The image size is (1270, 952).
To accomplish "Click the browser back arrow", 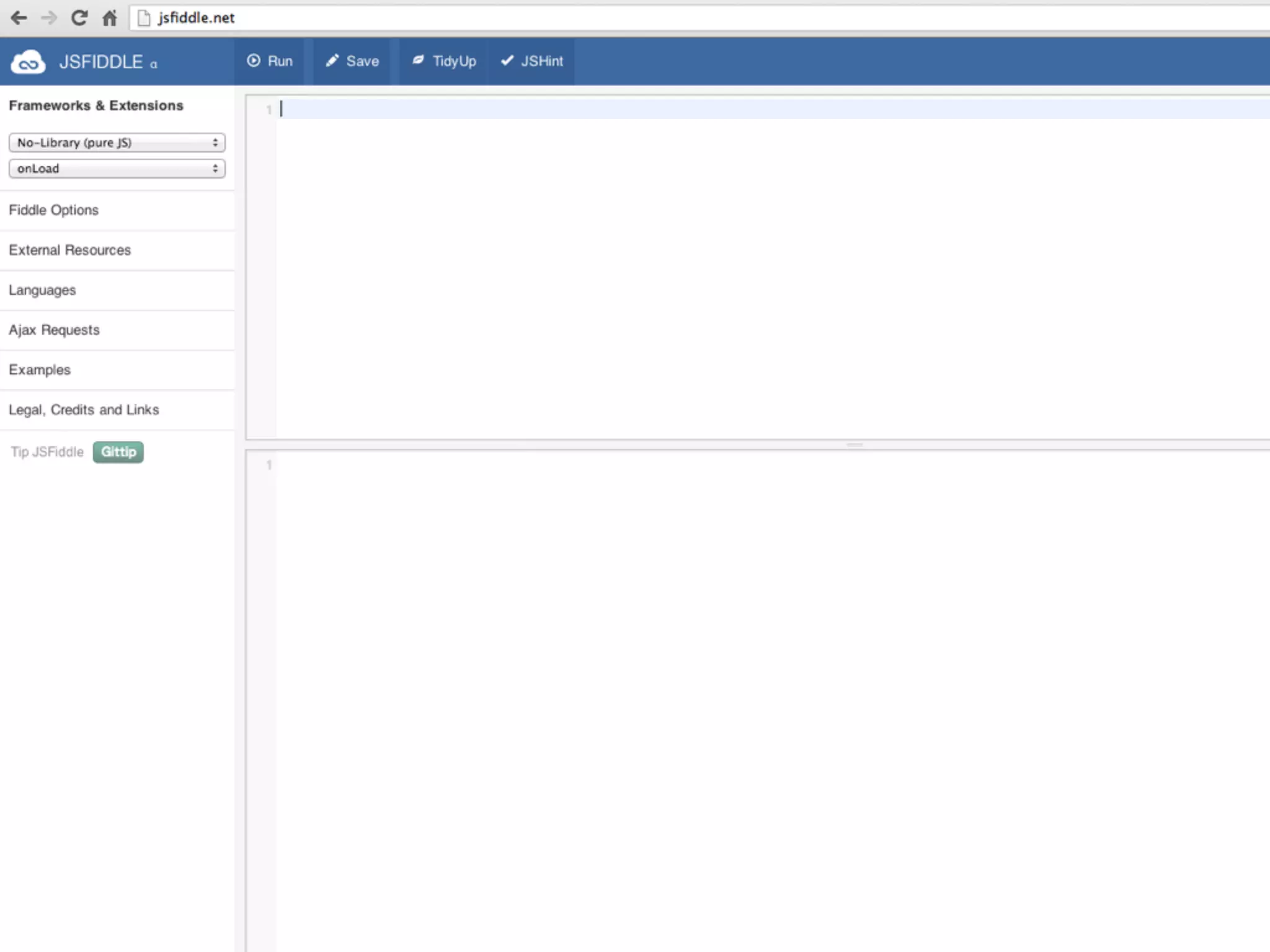I will point(19,18).
